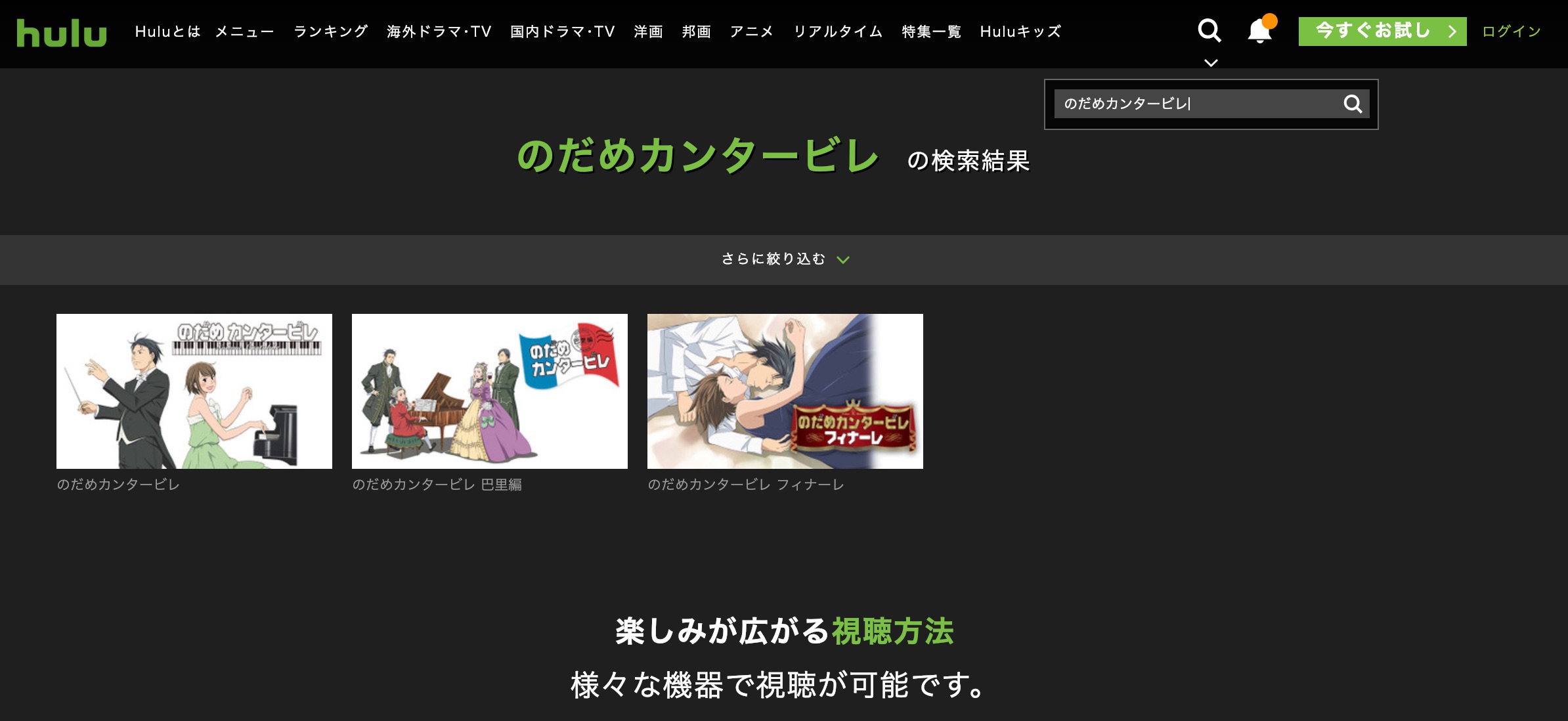Click the のだめカンタービレ フィナーレ title link
This screenshot has width=1568, height=721.
point(745,485)
